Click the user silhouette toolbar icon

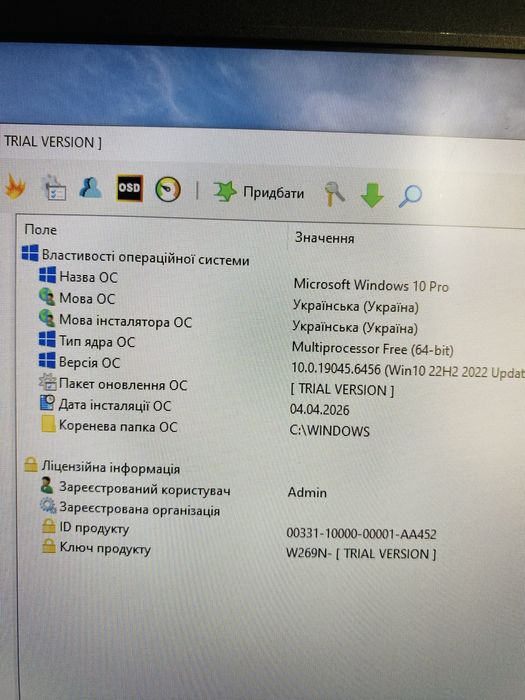point(91,188)
